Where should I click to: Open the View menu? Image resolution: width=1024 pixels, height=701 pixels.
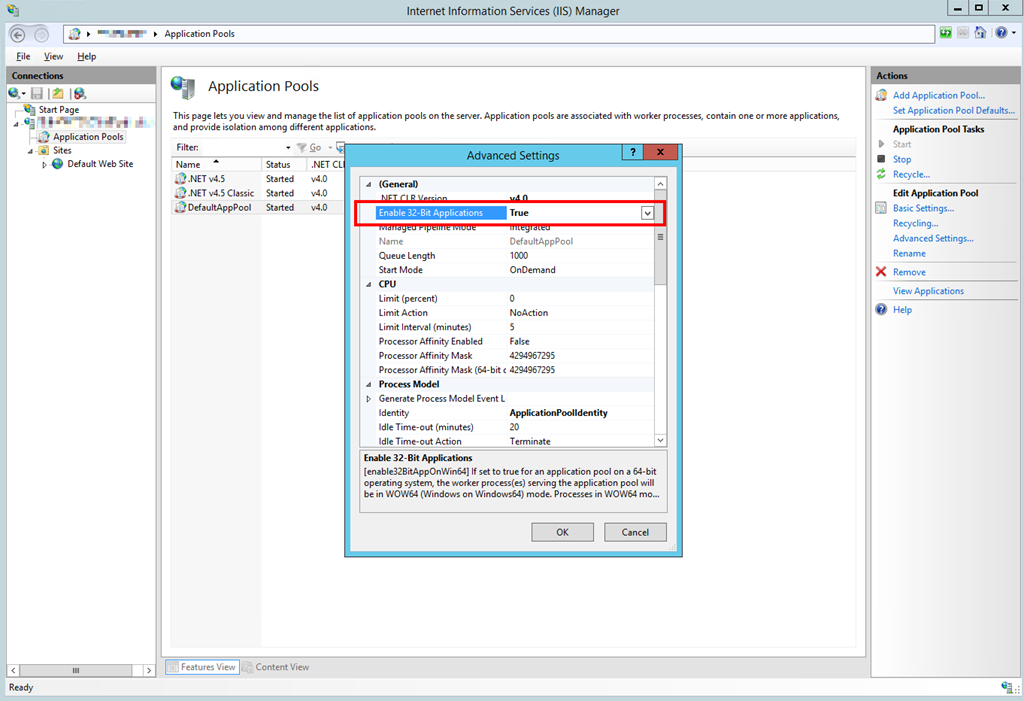[x=54, y=56]
